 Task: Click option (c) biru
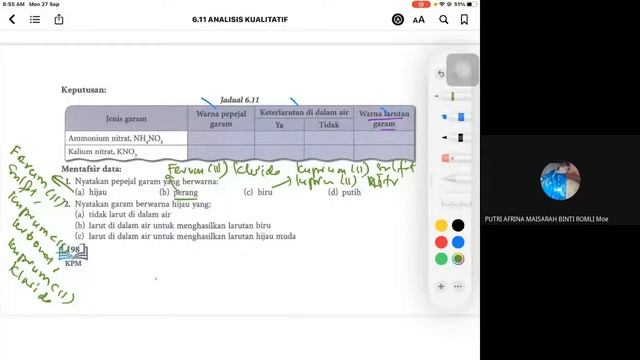click(x=258, y=192)
